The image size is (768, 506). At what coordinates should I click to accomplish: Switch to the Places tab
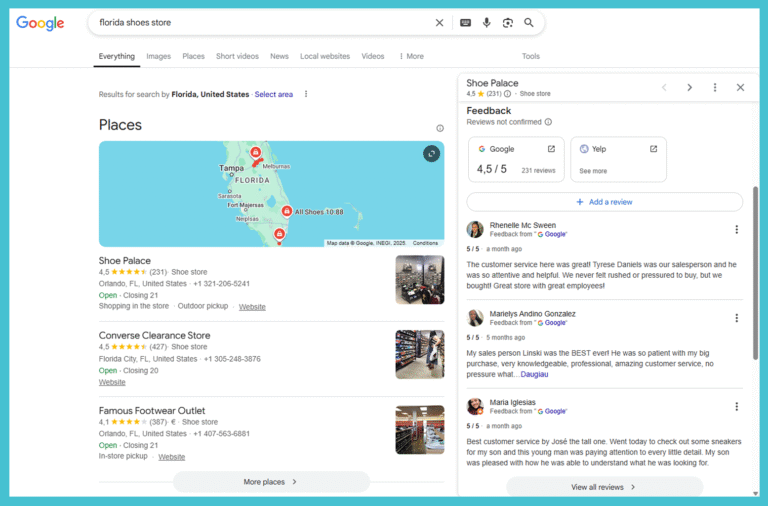point(193,56)
